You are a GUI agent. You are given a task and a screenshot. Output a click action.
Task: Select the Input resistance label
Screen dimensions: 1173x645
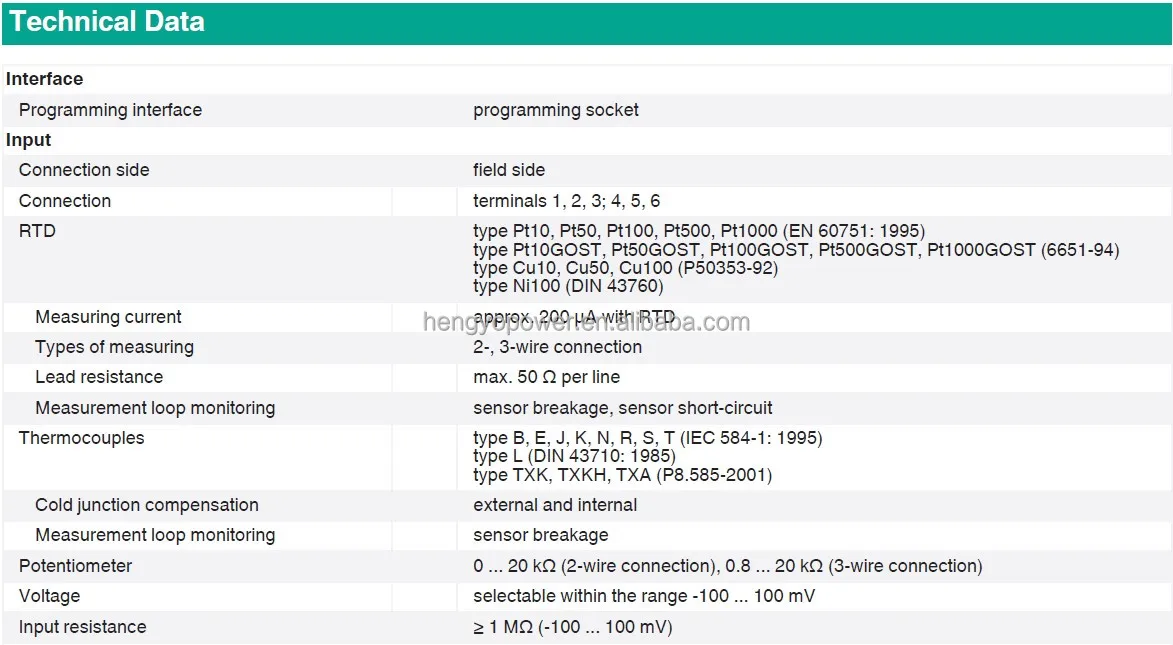coord(83,627)
